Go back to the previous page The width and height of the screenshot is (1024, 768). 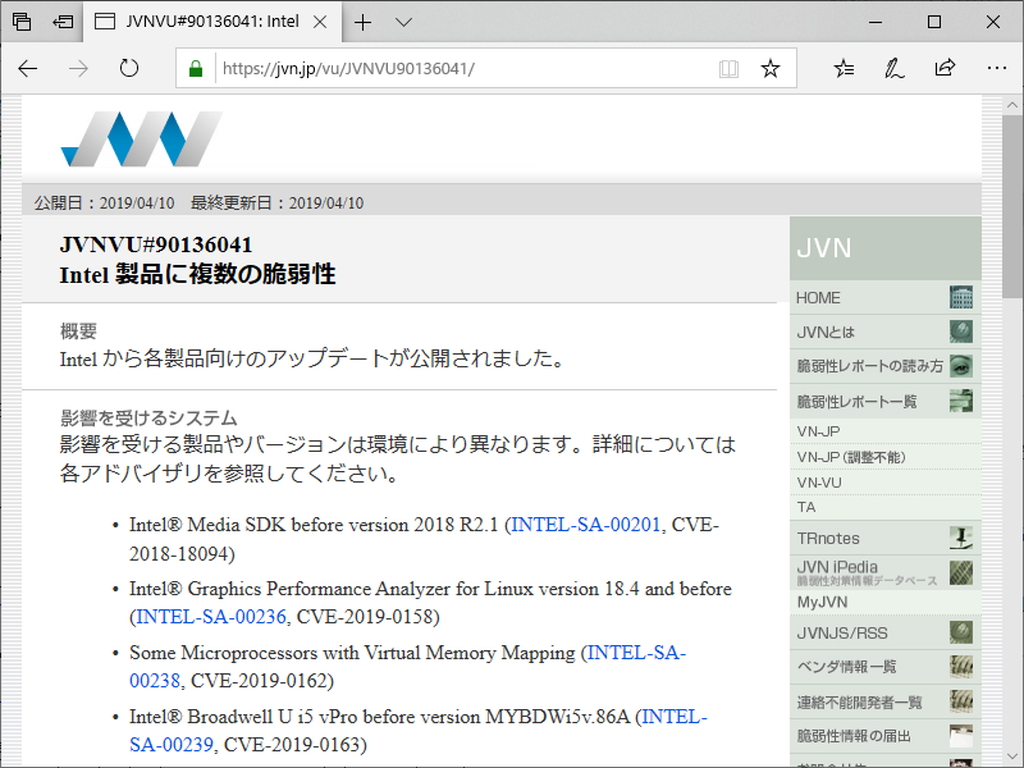[x=27, y=68]
